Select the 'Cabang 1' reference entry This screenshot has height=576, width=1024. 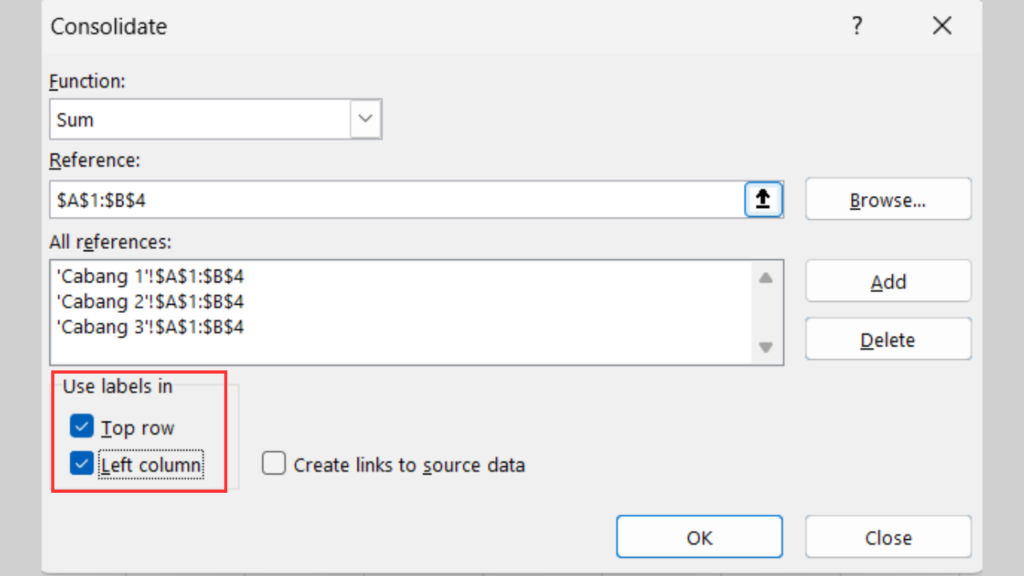click(150, 276)
